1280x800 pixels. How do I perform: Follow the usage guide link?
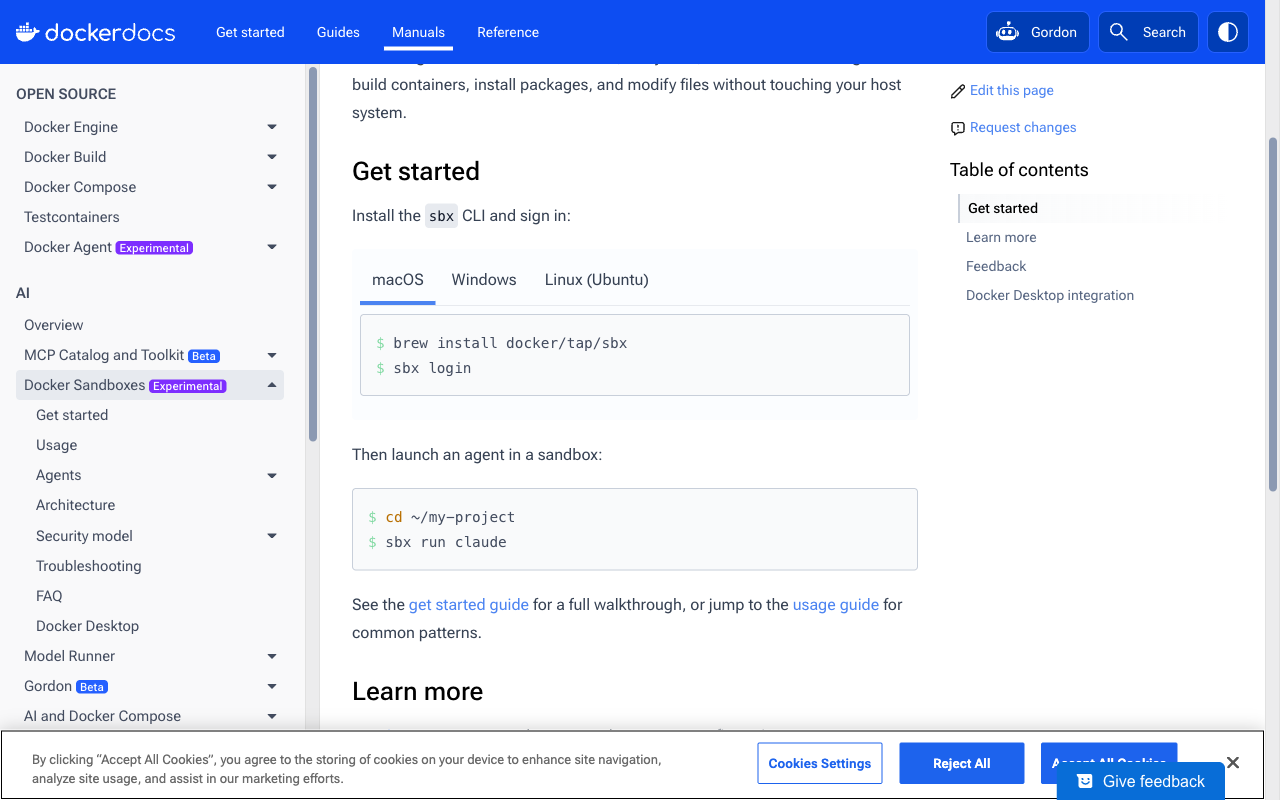pyautogui.click(x=836, y=605)
